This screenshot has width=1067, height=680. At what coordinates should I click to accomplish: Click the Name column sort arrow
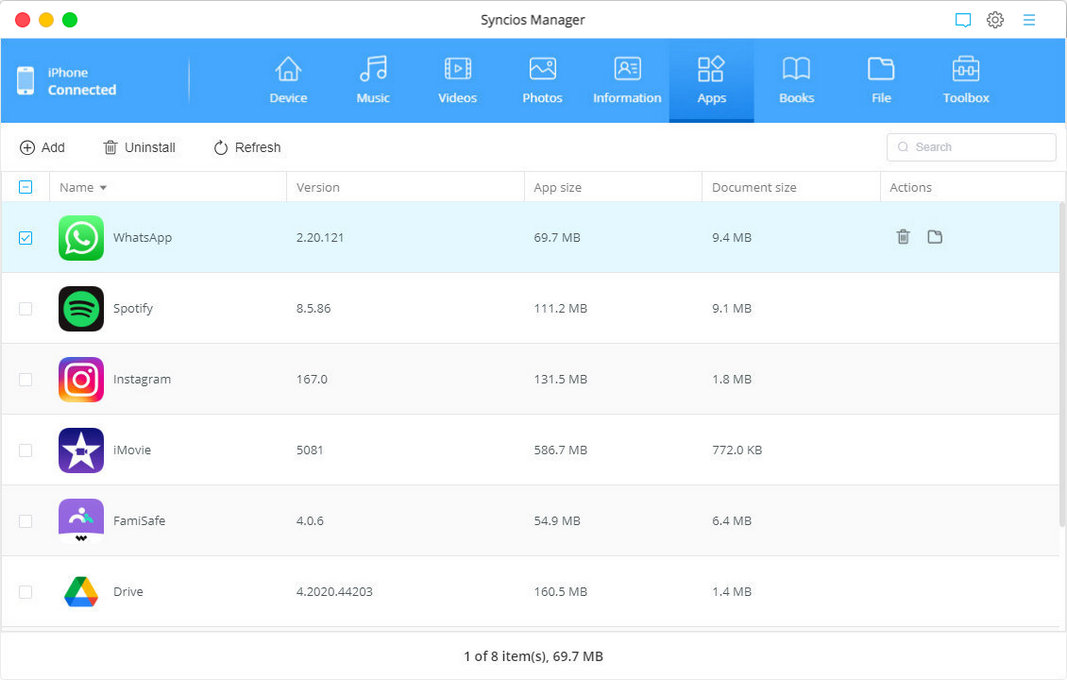point(103,188)
